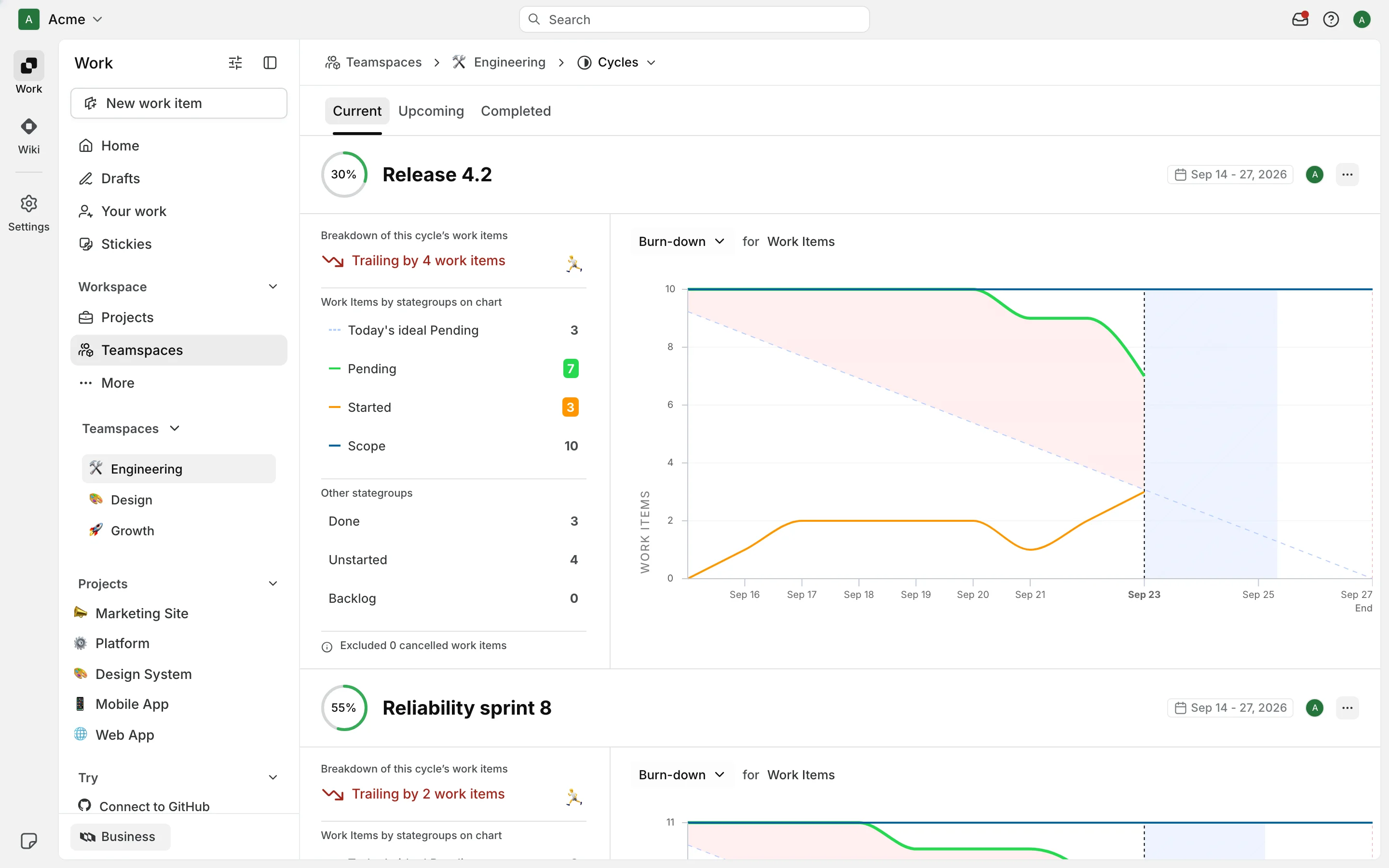This screenshot has height=868, width=1389.
Task: Click the Design System project icon
Action: point(81,673)
